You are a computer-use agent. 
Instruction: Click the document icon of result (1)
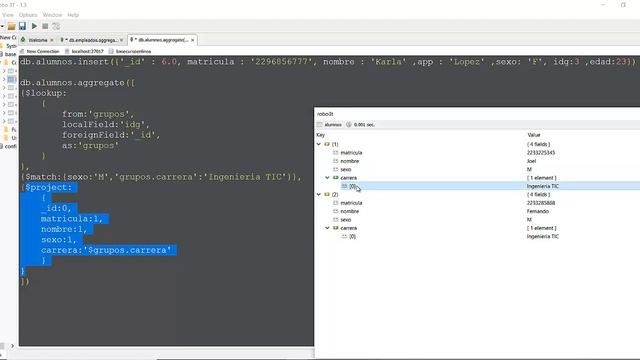point(327,144)
